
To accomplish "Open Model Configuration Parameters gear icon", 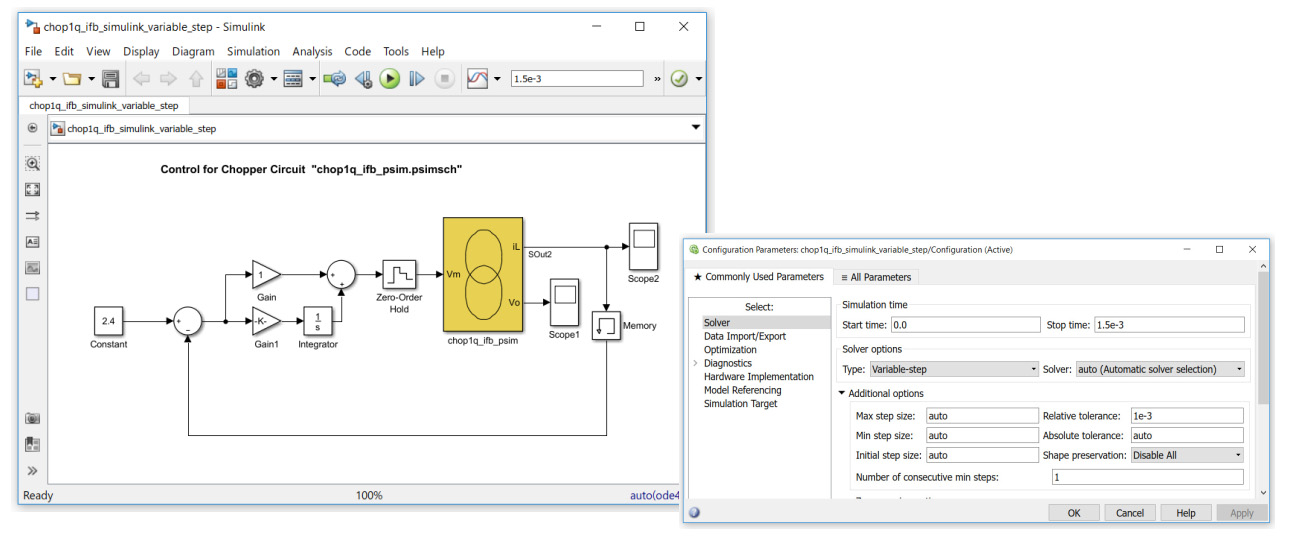I will point(254,78).
